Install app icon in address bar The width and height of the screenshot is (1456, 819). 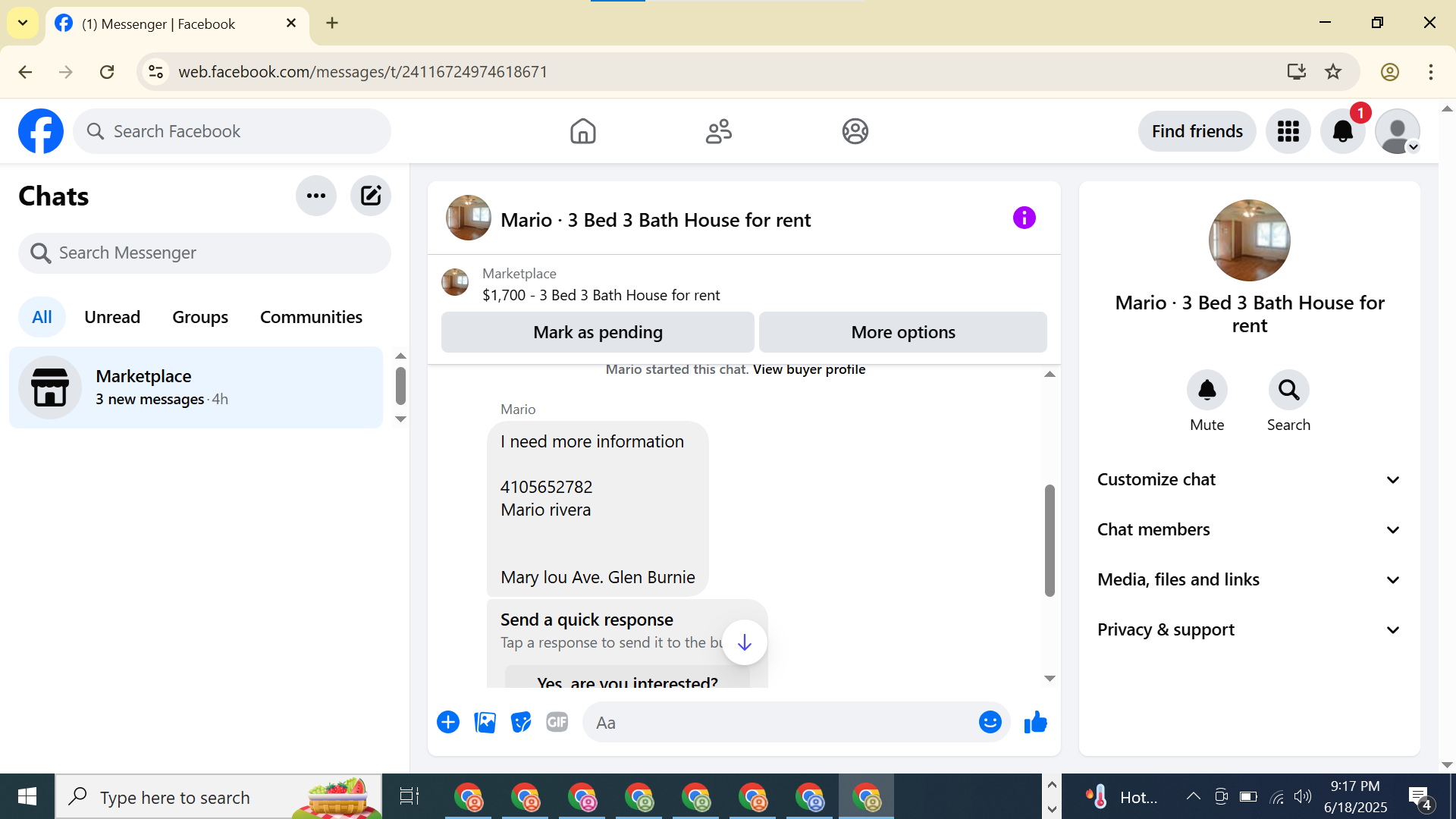1297,71
